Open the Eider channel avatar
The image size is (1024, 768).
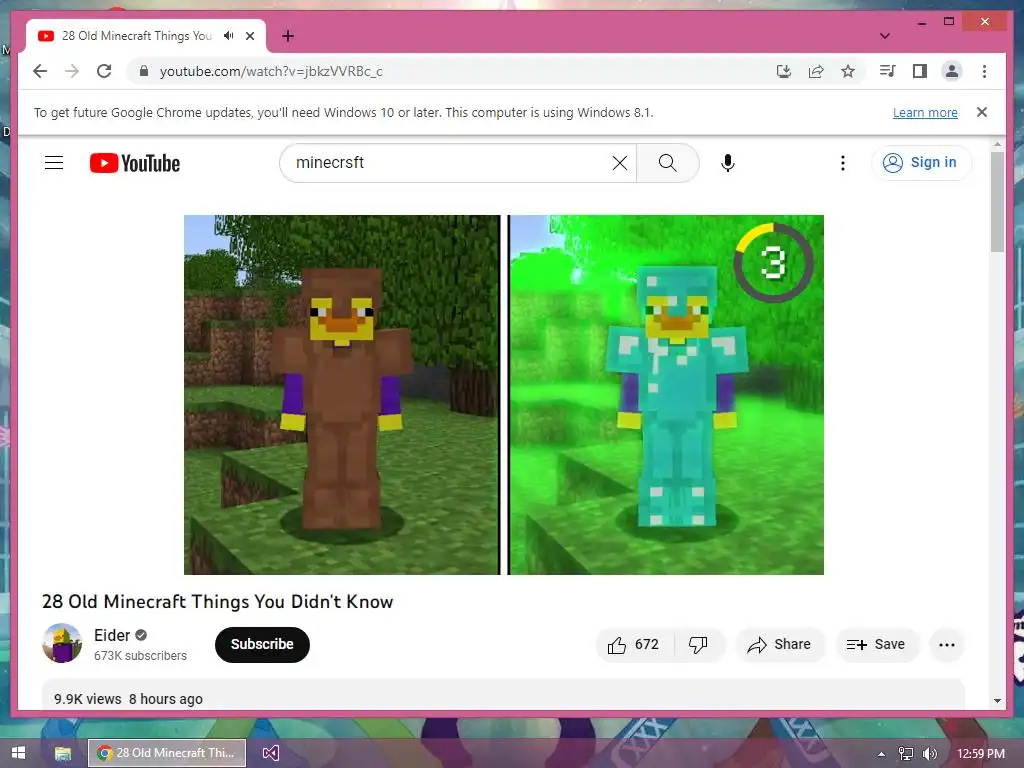[62, 643]
